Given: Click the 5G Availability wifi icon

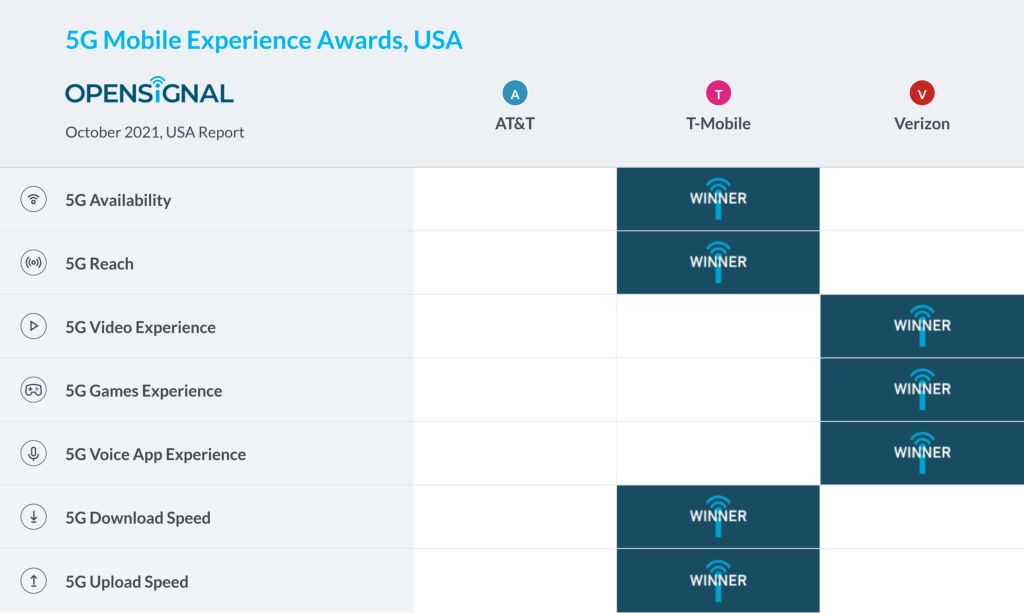Looking at the screenshot, I should click(x=34, y=199).
